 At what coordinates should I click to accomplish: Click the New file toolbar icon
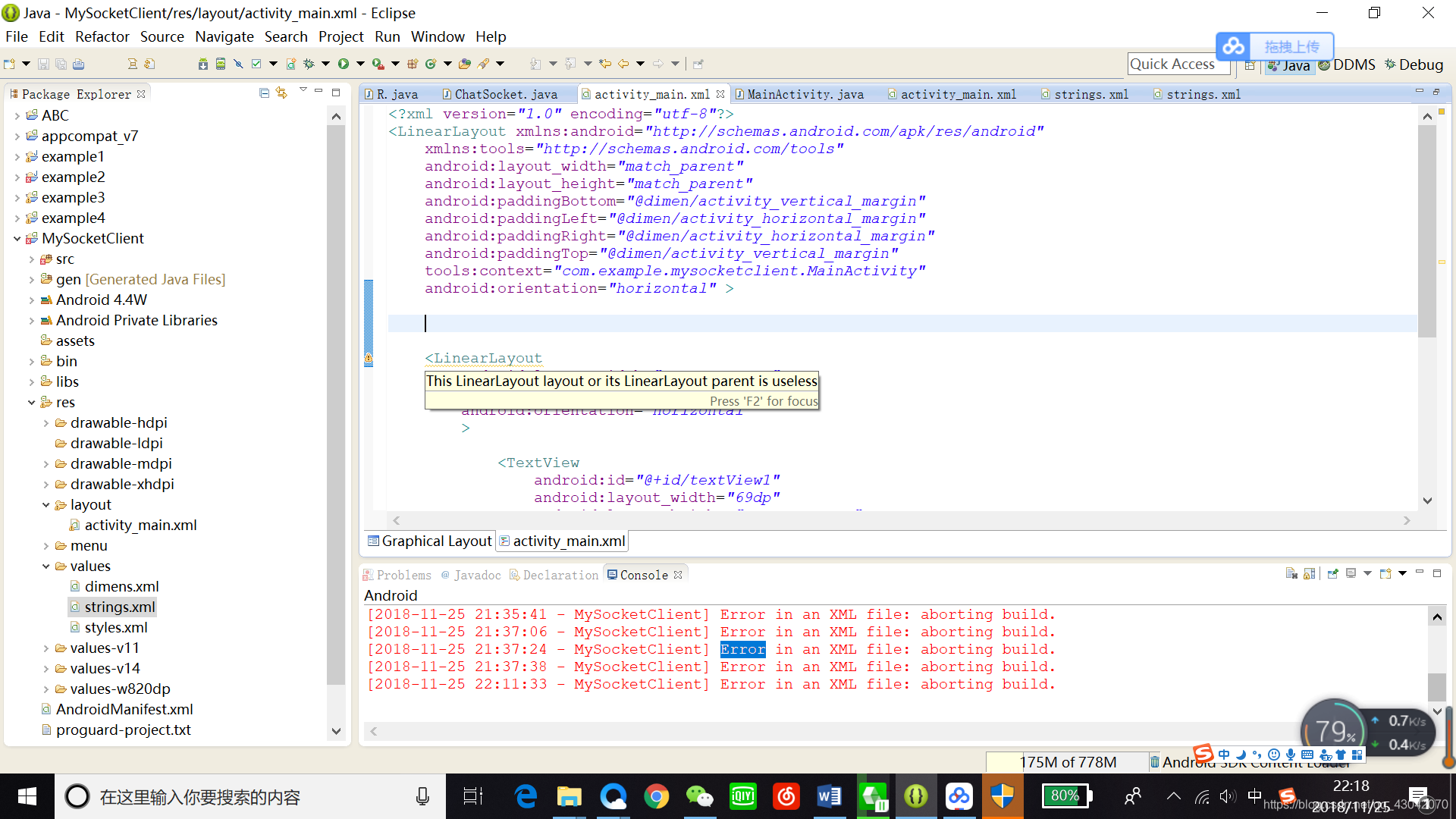point(10,64)
